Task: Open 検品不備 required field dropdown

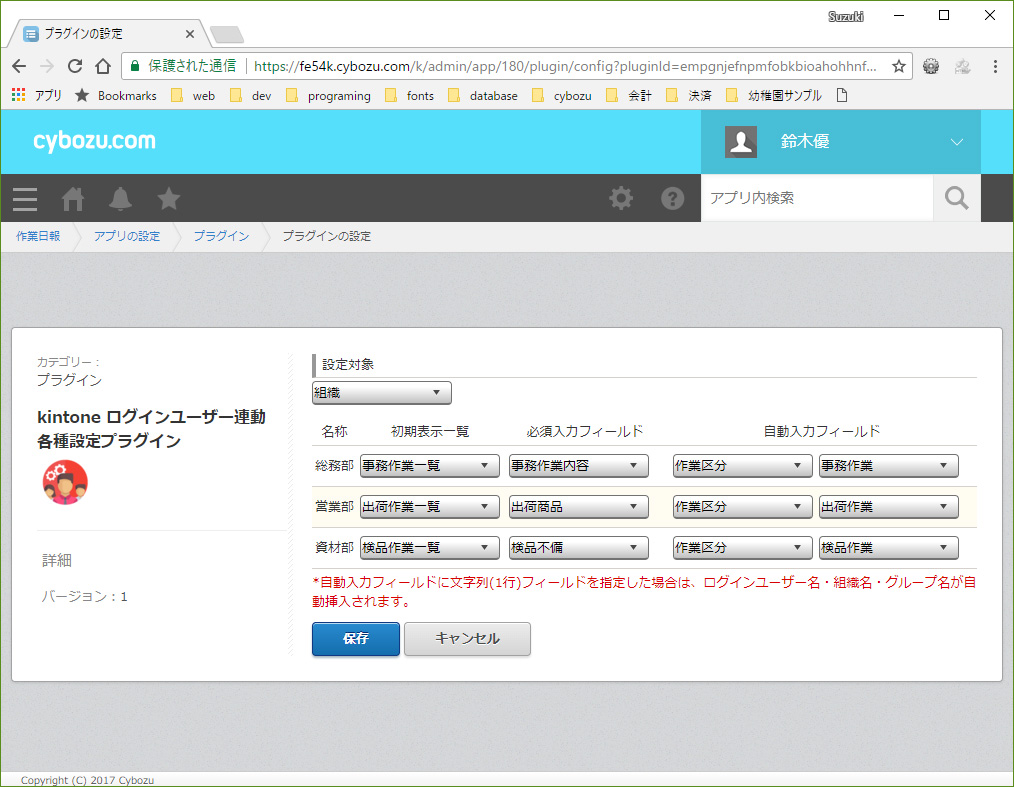Action: [578, 548]
